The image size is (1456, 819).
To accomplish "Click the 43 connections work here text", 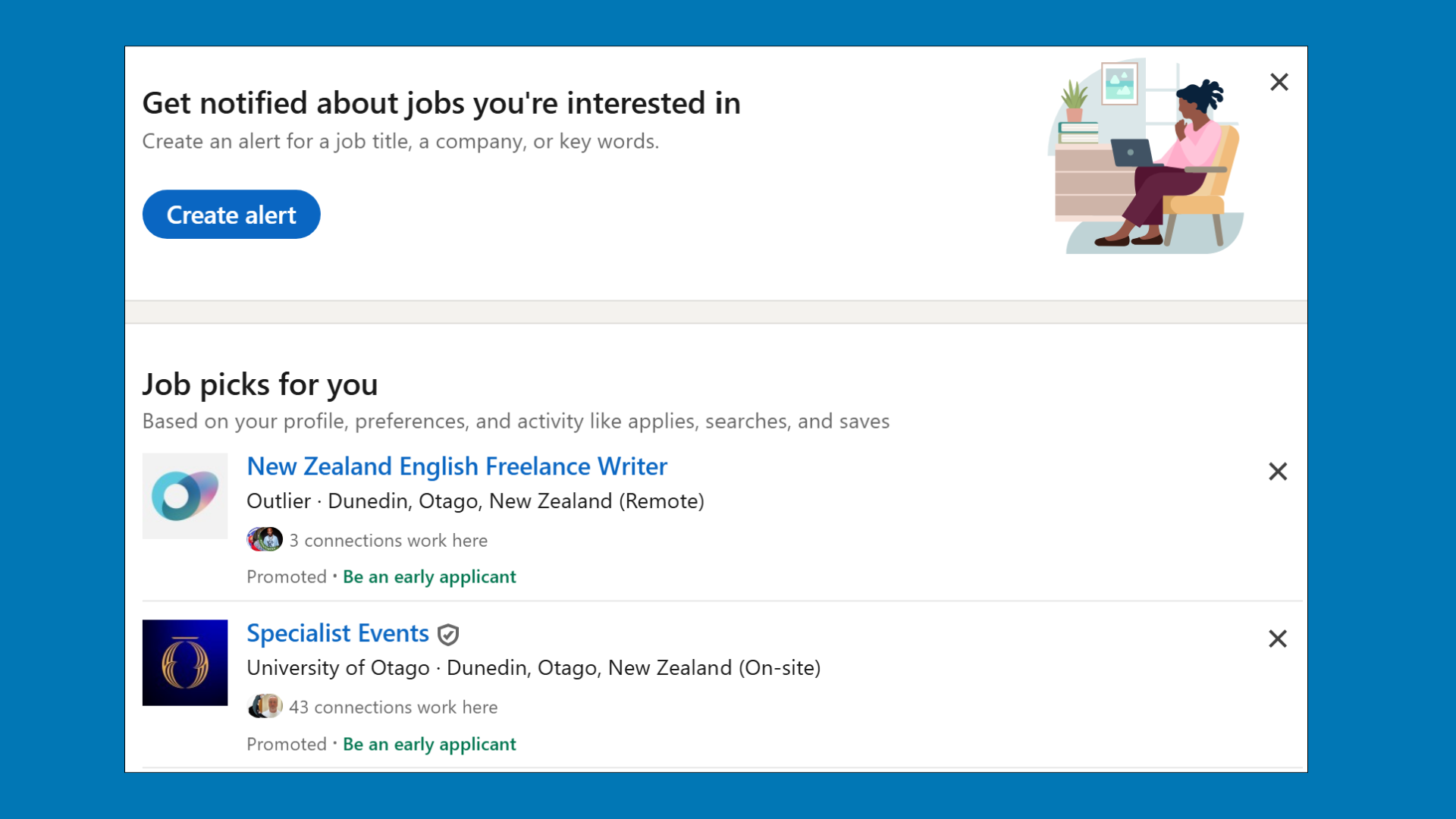I will (393, 707).
